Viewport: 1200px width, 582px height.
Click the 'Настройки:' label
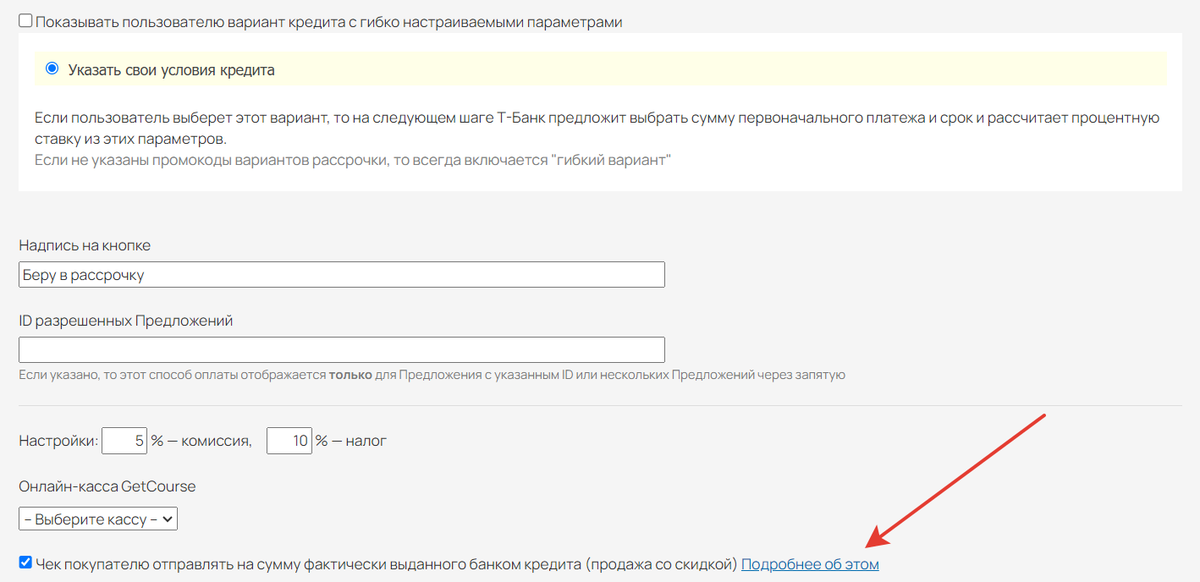pyautogui.click(x=59, y=441)
